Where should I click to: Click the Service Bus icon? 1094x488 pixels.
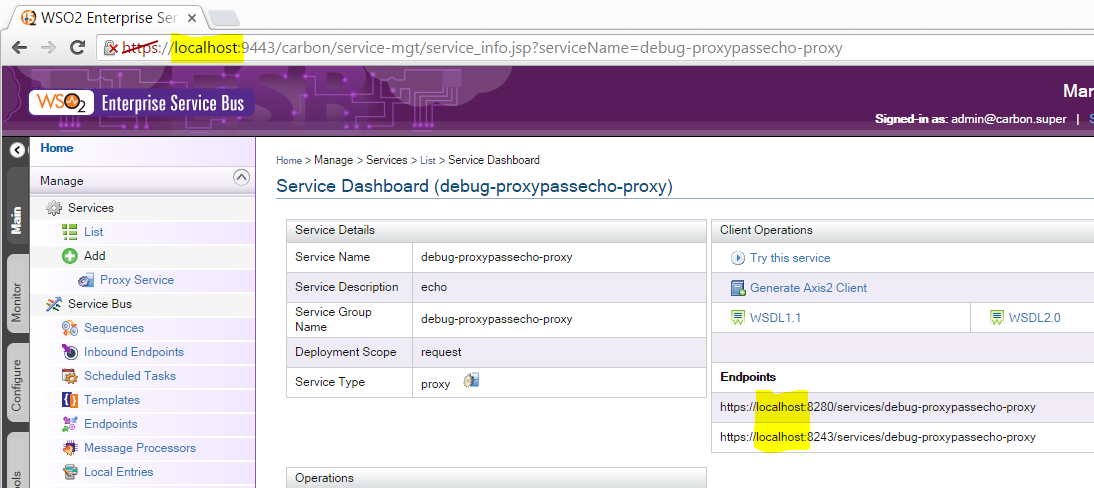click(x=54, y=304)
